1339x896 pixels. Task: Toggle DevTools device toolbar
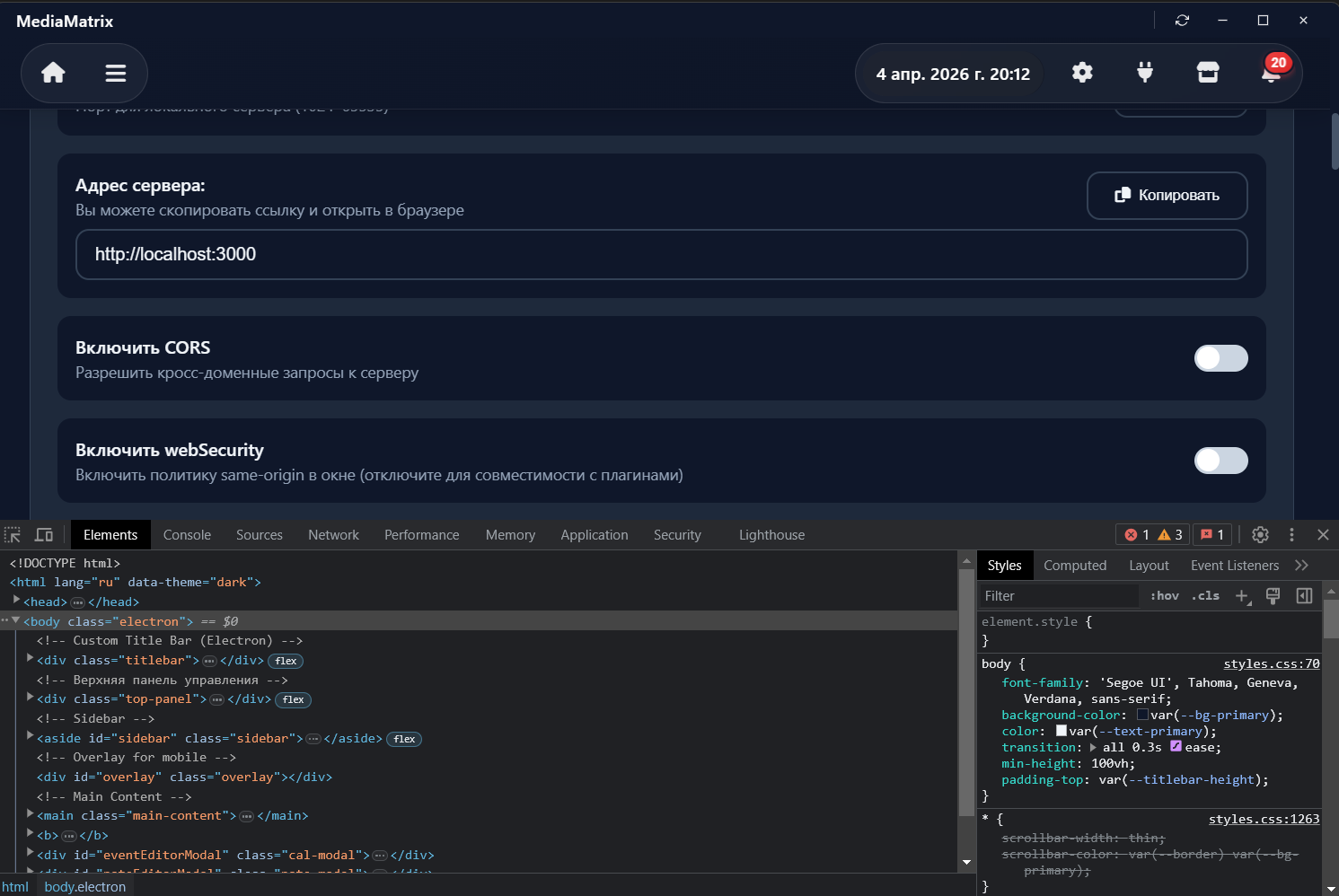point(43,535)
